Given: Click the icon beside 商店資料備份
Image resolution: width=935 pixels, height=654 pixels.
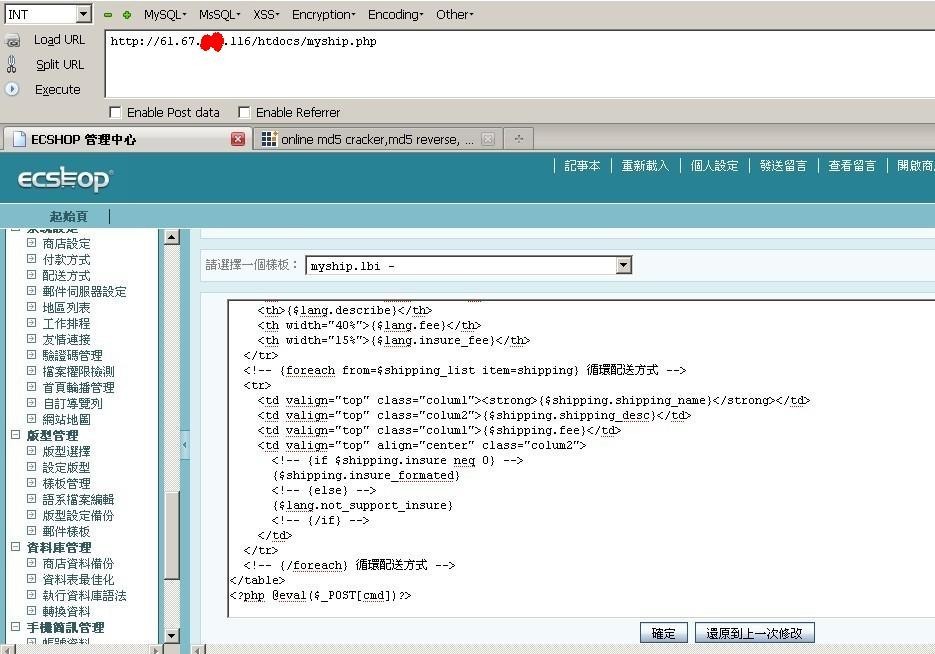Looking at the screenshot, I should [32, 563].
